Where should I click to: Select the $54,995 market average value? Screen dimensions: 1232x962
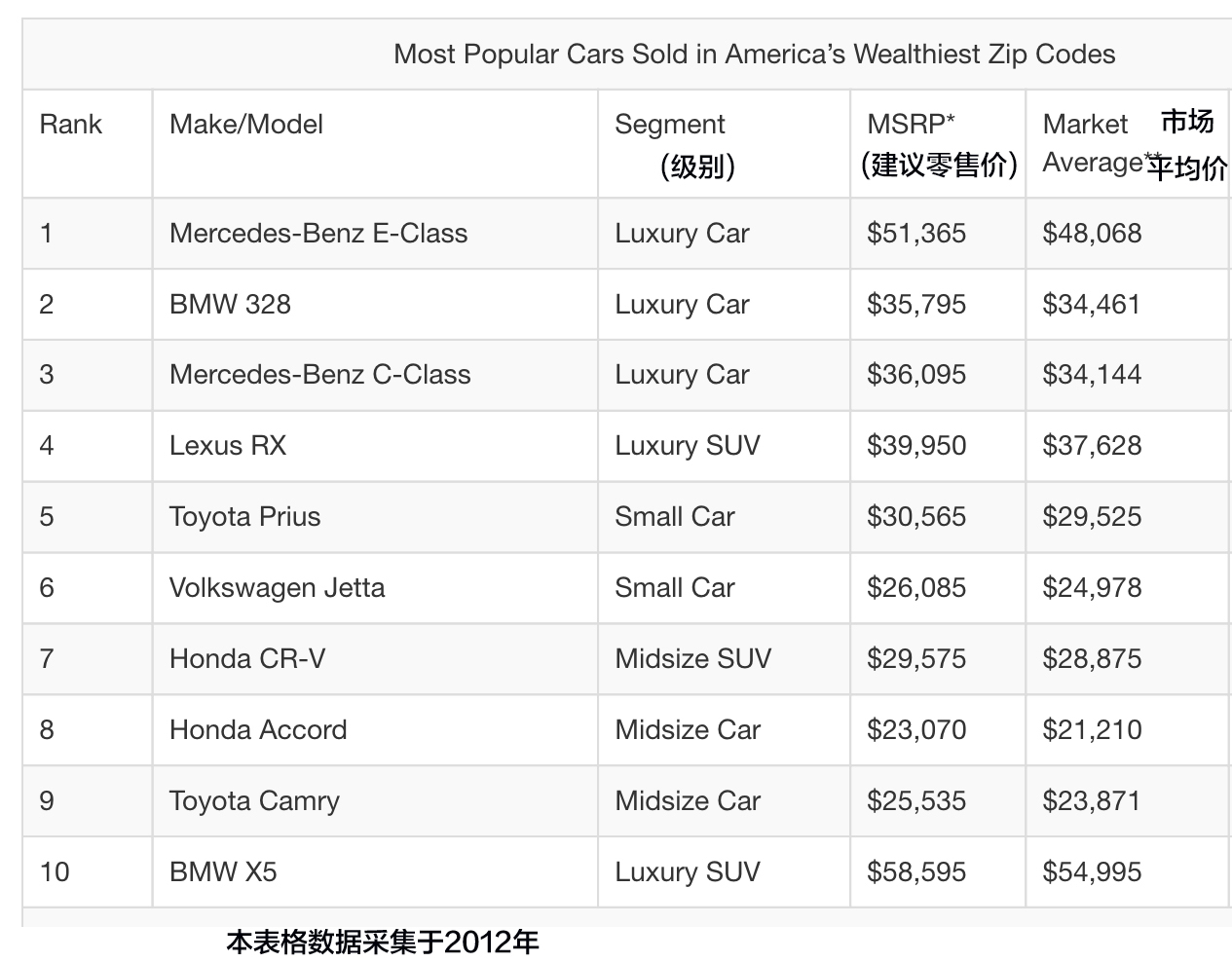[x=1092, y=872]
